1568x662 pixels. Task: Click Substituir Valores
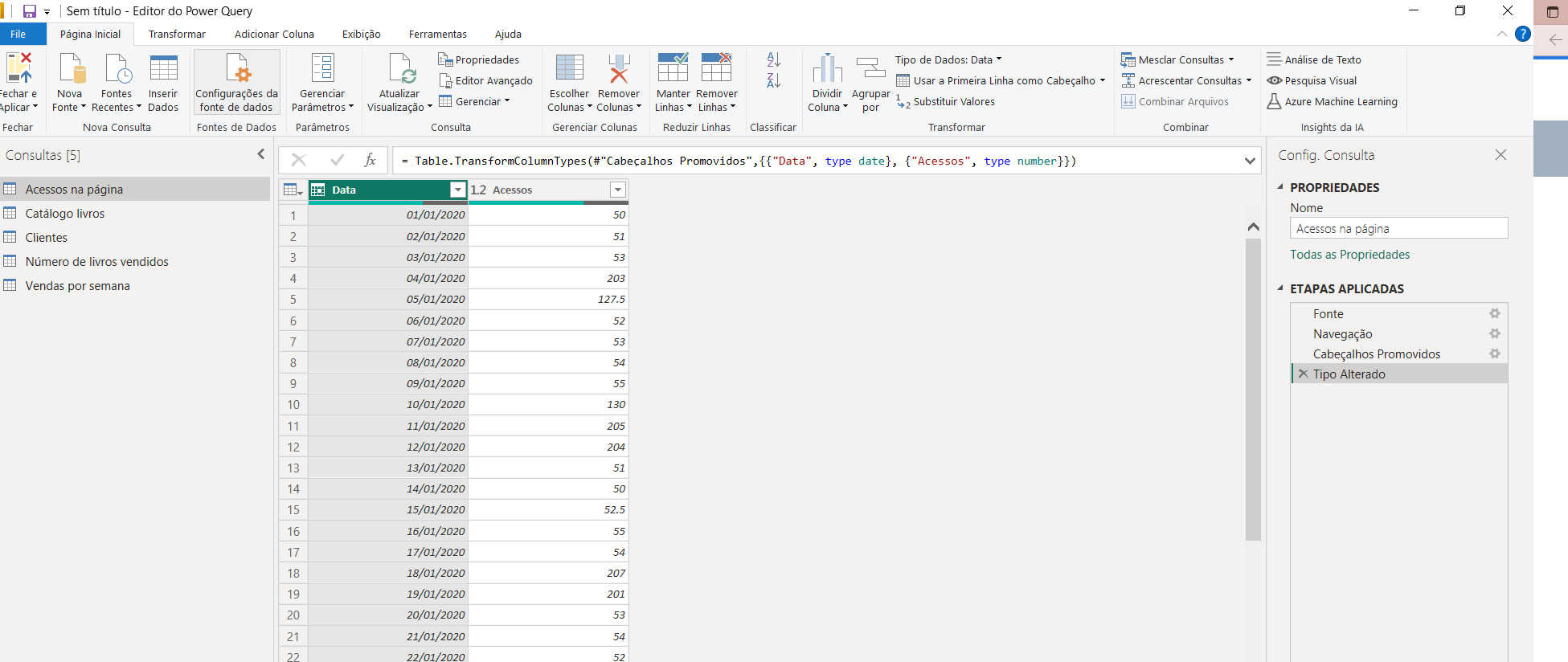pos(946,102)
